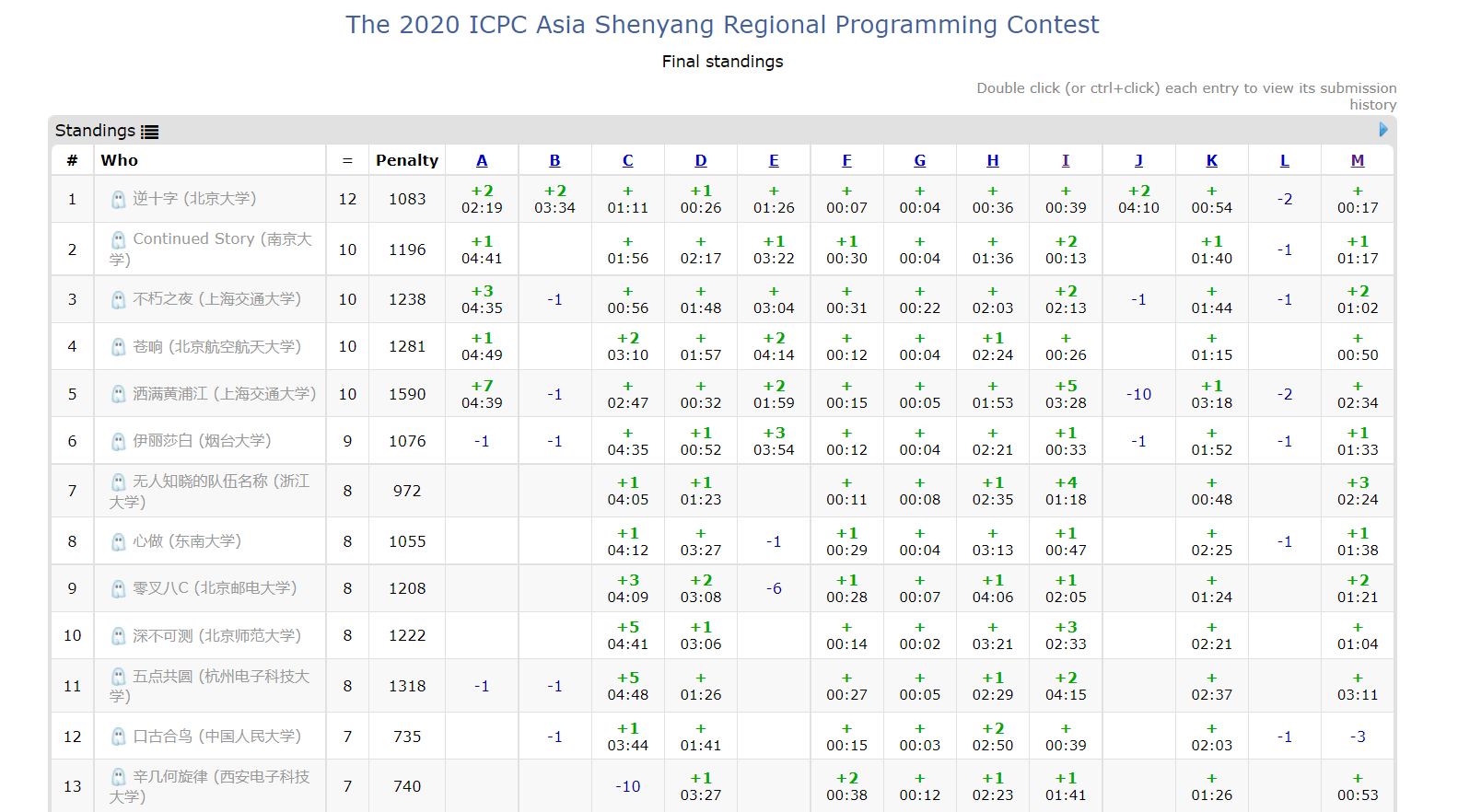Click the Who column header

click(120, 160)
